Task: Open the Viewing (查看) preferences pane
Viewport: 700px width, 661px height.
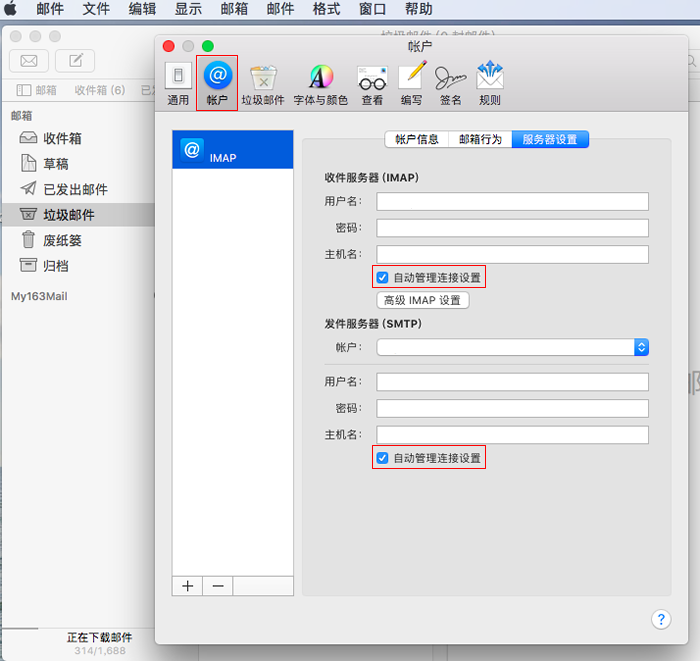Action: coord(372,85)
